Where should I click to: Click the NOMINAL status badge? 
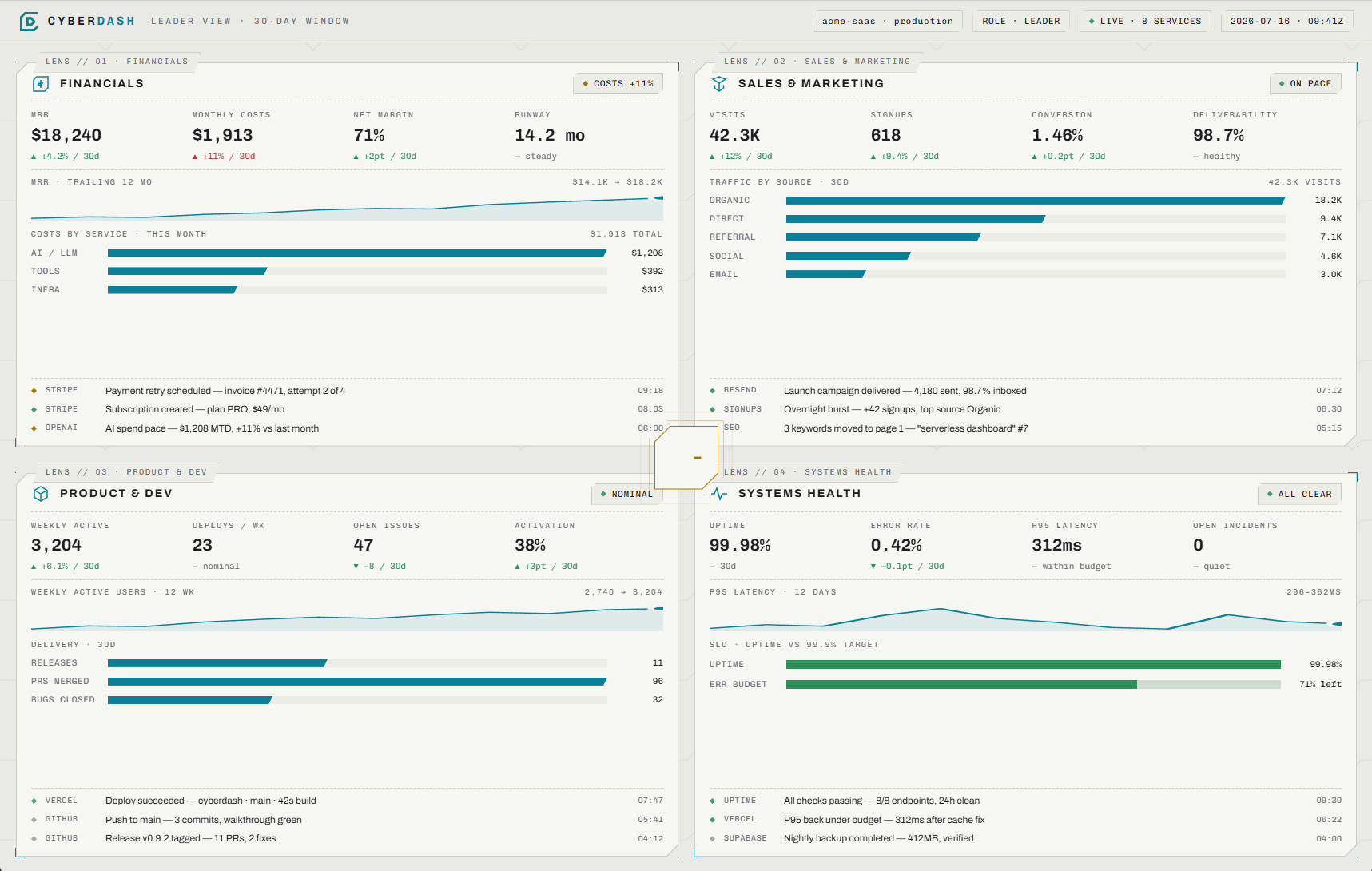(626, 495)
